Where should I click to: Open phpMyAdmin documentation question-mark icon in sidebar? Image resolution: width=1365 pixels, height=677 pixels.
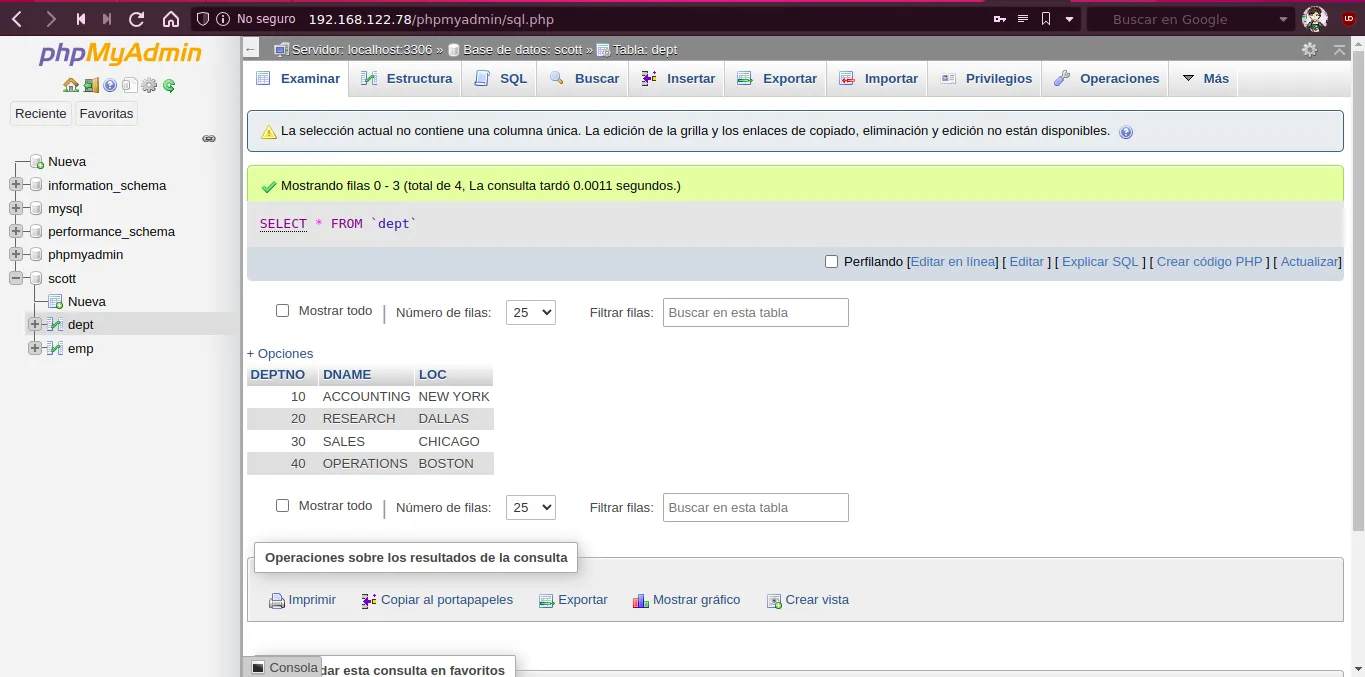pyautogui.click(x=110, y=85)
